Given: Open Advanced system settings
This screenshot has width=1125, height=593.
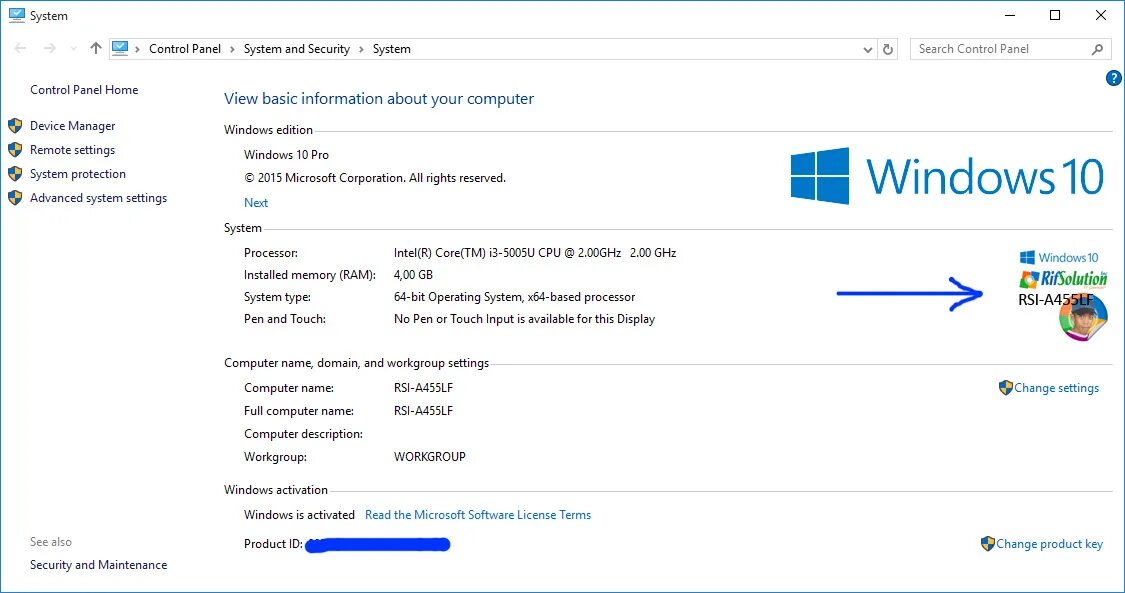Looking at the screenshot, I should pos(98,198).
